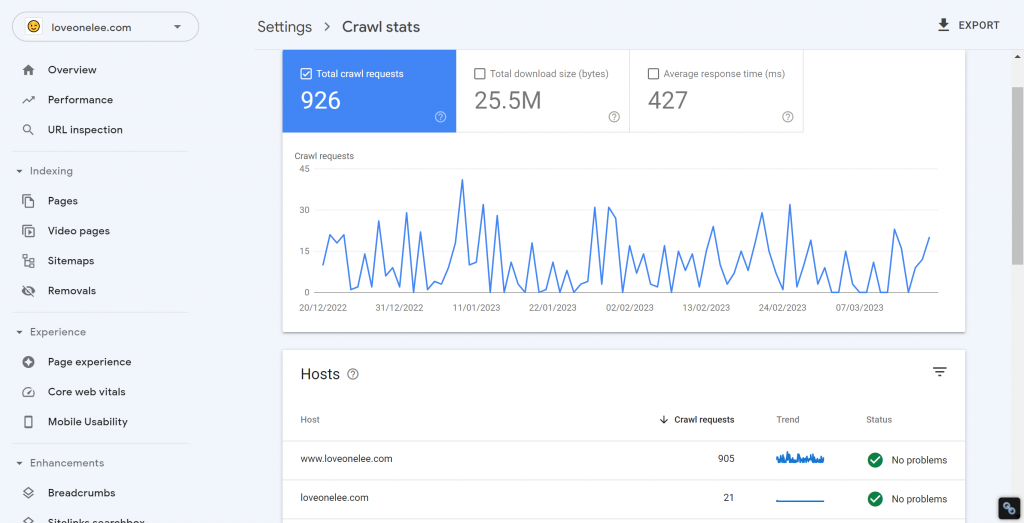Click the www.loveonelee.com trend sparkline

pos(800,458)
